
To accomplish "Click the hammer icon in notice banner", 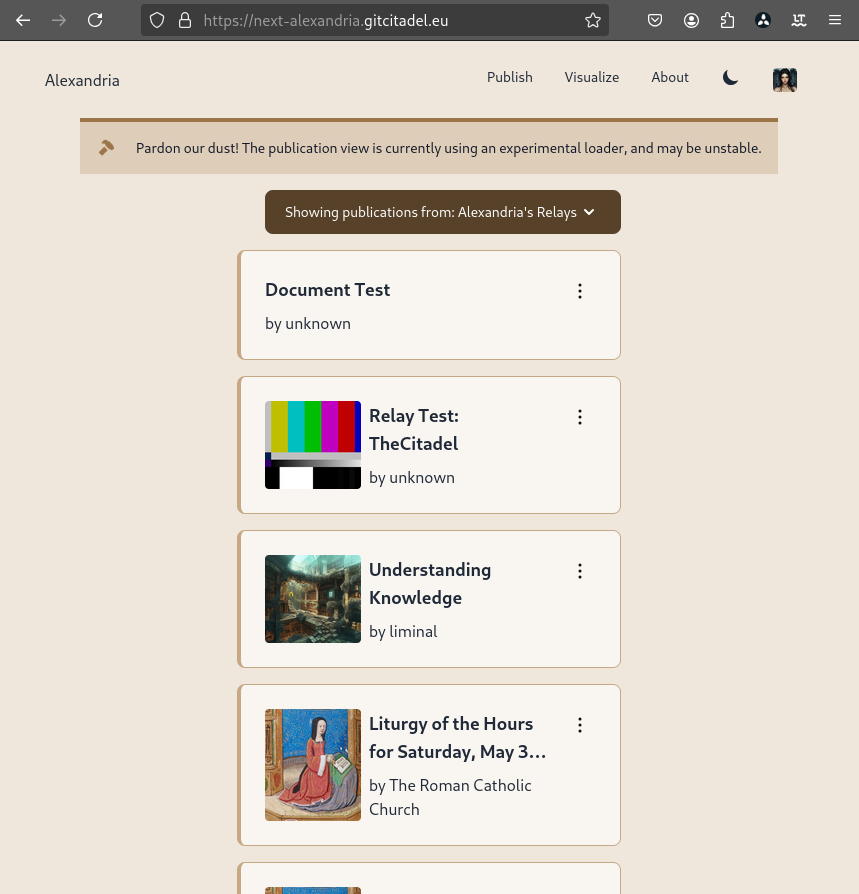I will [107, 148].
